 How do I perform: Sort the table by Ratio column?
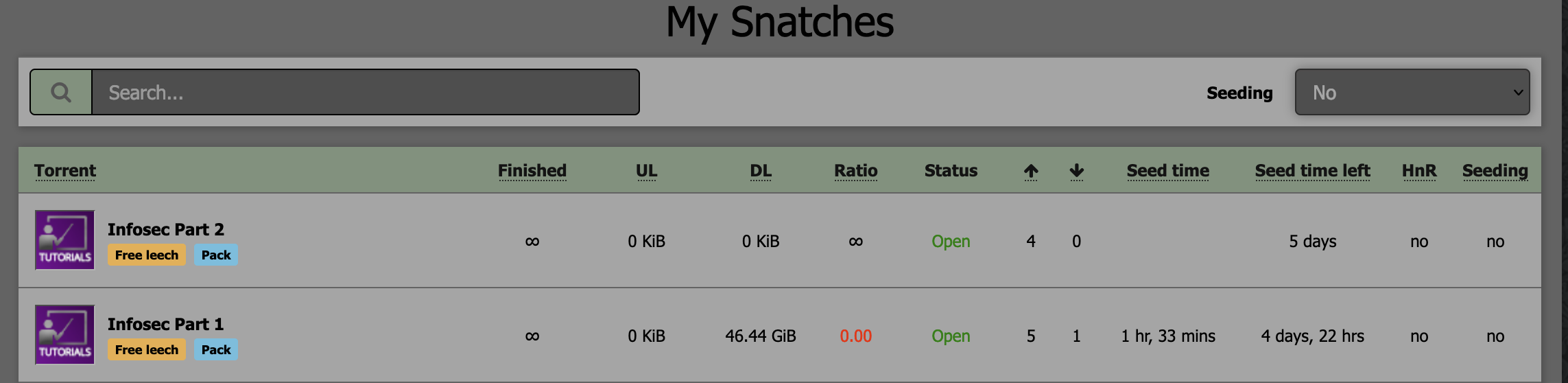pos(855,170)
